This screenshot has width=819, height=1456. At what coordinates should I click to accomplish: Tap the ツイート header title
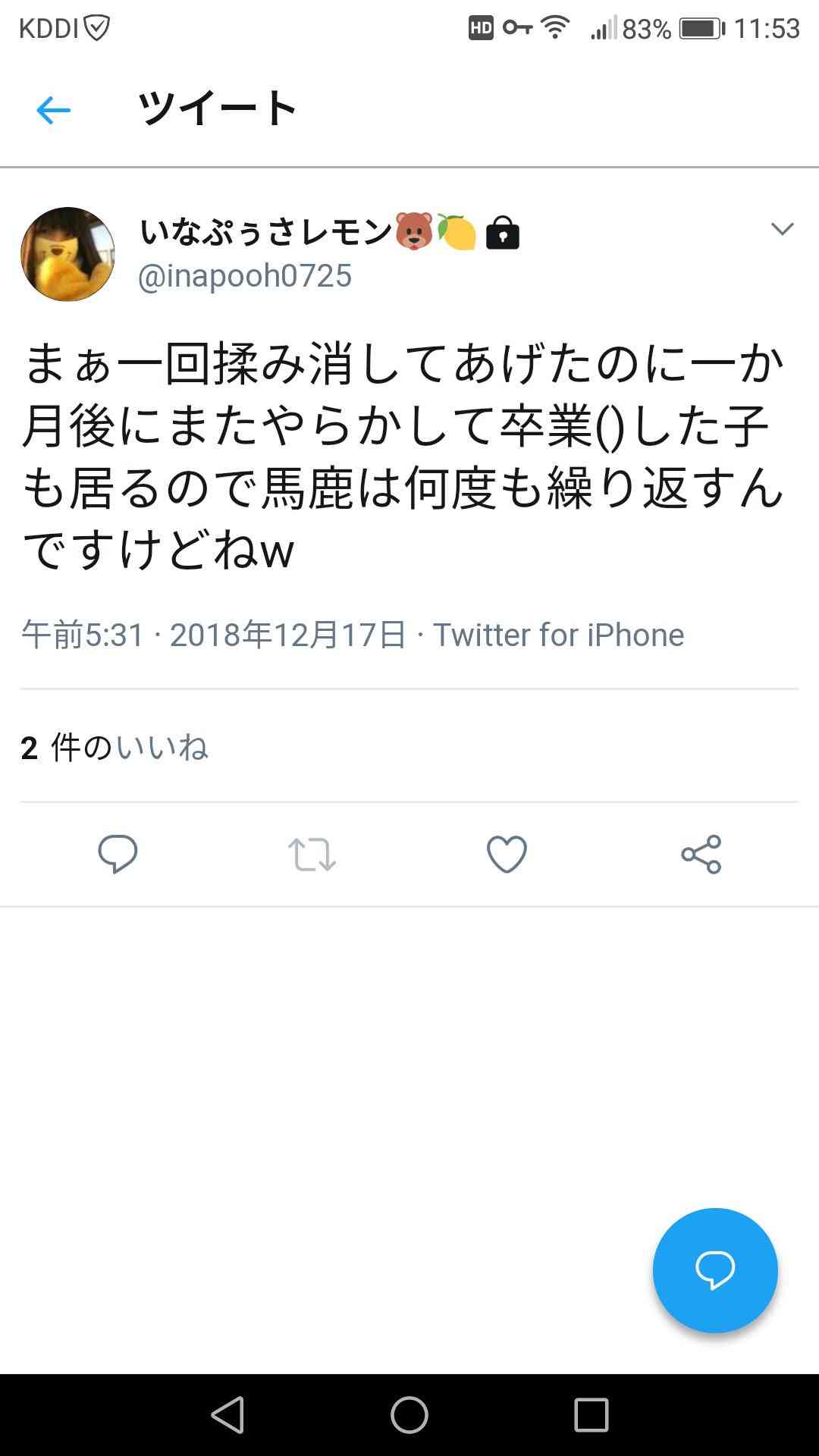point(218,108)
